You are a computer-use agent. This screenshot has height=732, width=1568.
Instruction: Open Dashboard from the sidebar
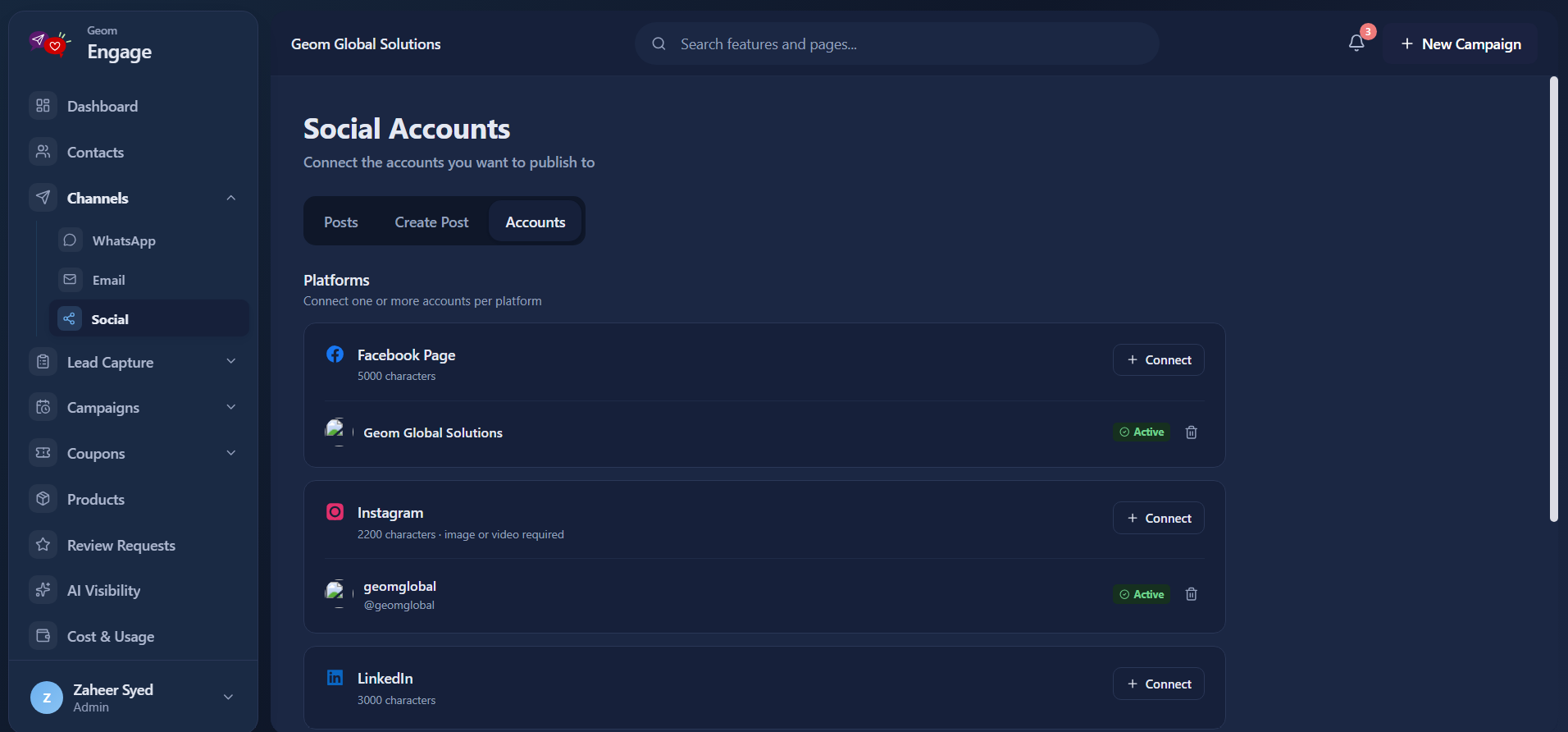(133, 106)
